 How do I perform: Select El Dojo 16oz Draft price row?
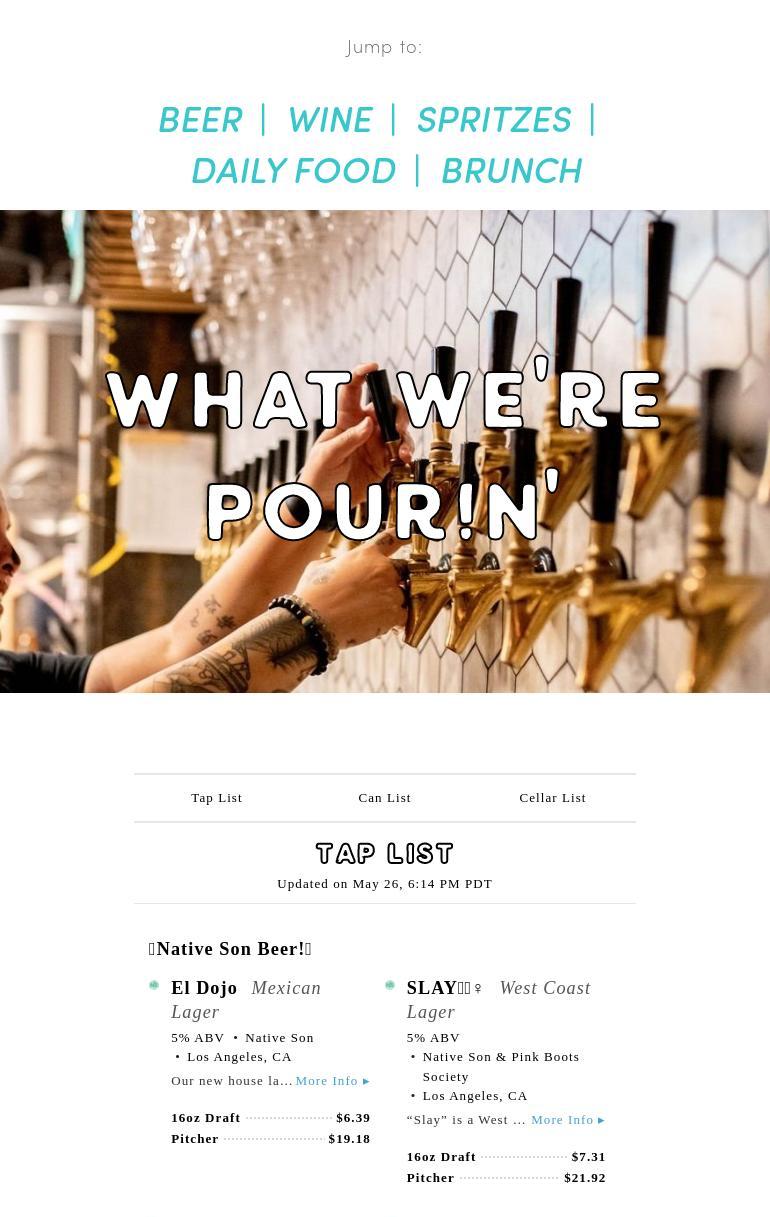coord(271,1118)
